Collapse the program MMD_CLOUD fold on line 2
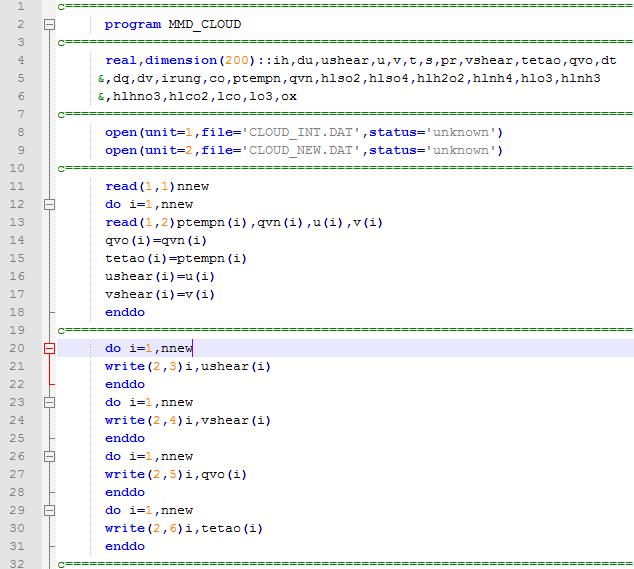 49,25
